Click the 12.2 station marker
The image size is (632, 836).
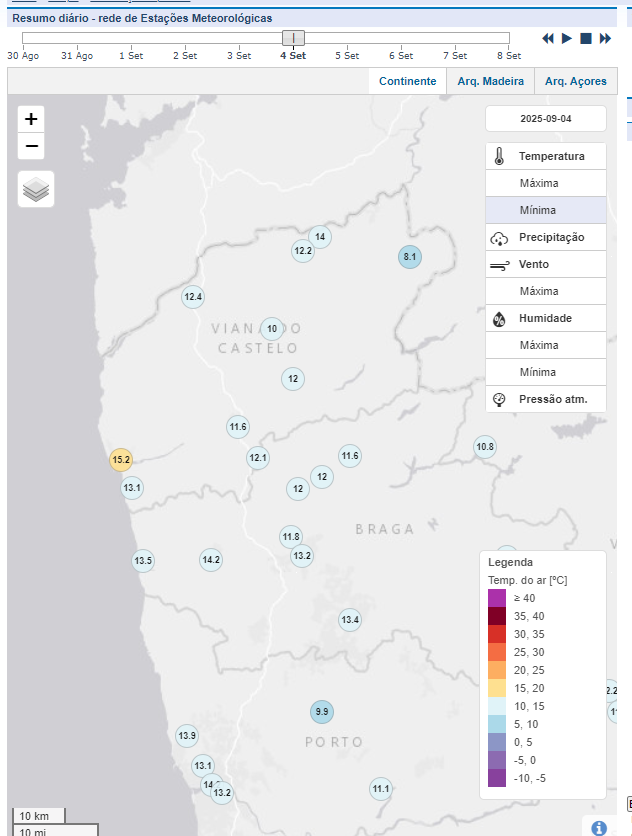(303, 251)
